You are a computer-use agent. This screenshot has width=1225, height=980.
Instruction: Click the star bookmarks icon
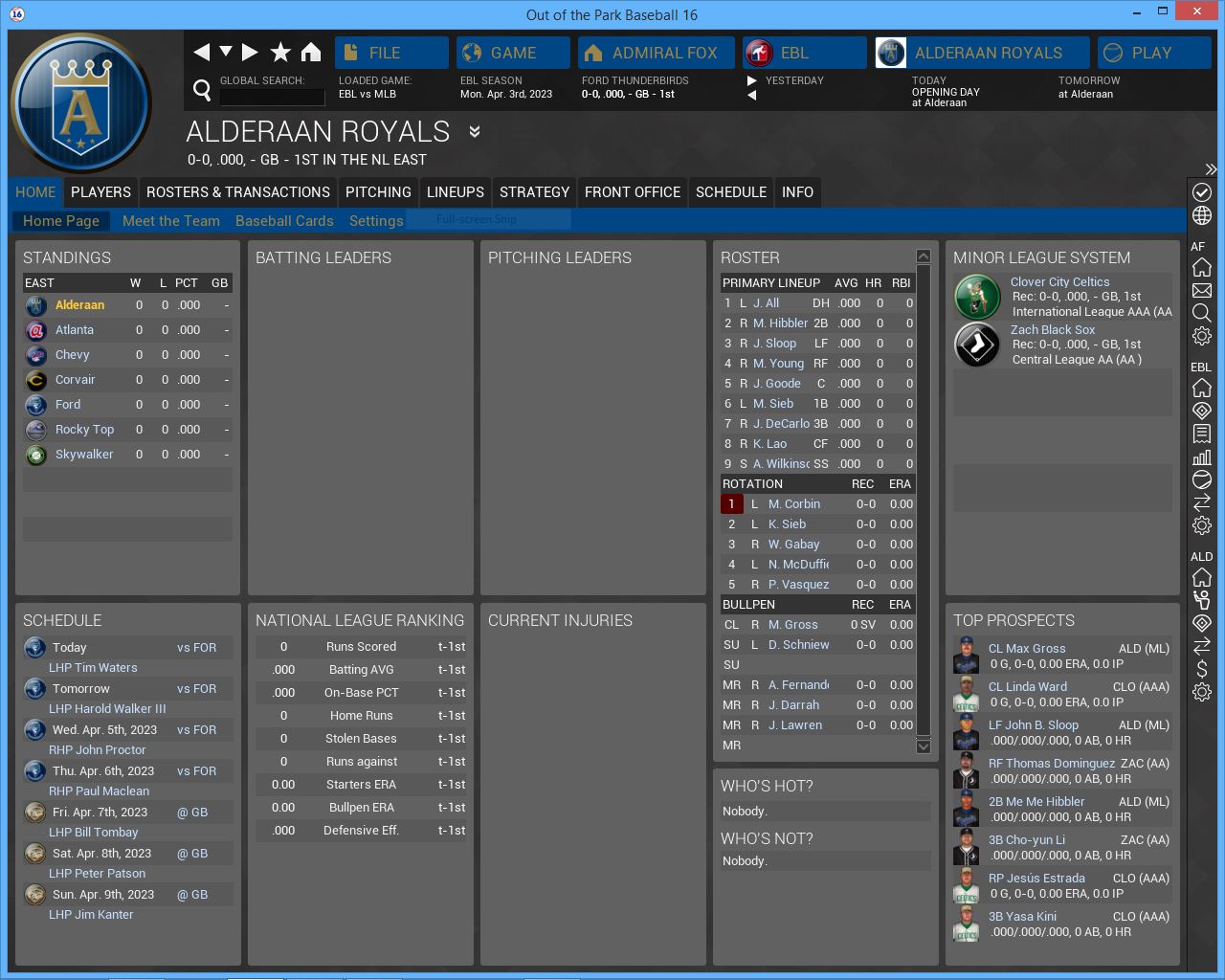tap(280, 53)
